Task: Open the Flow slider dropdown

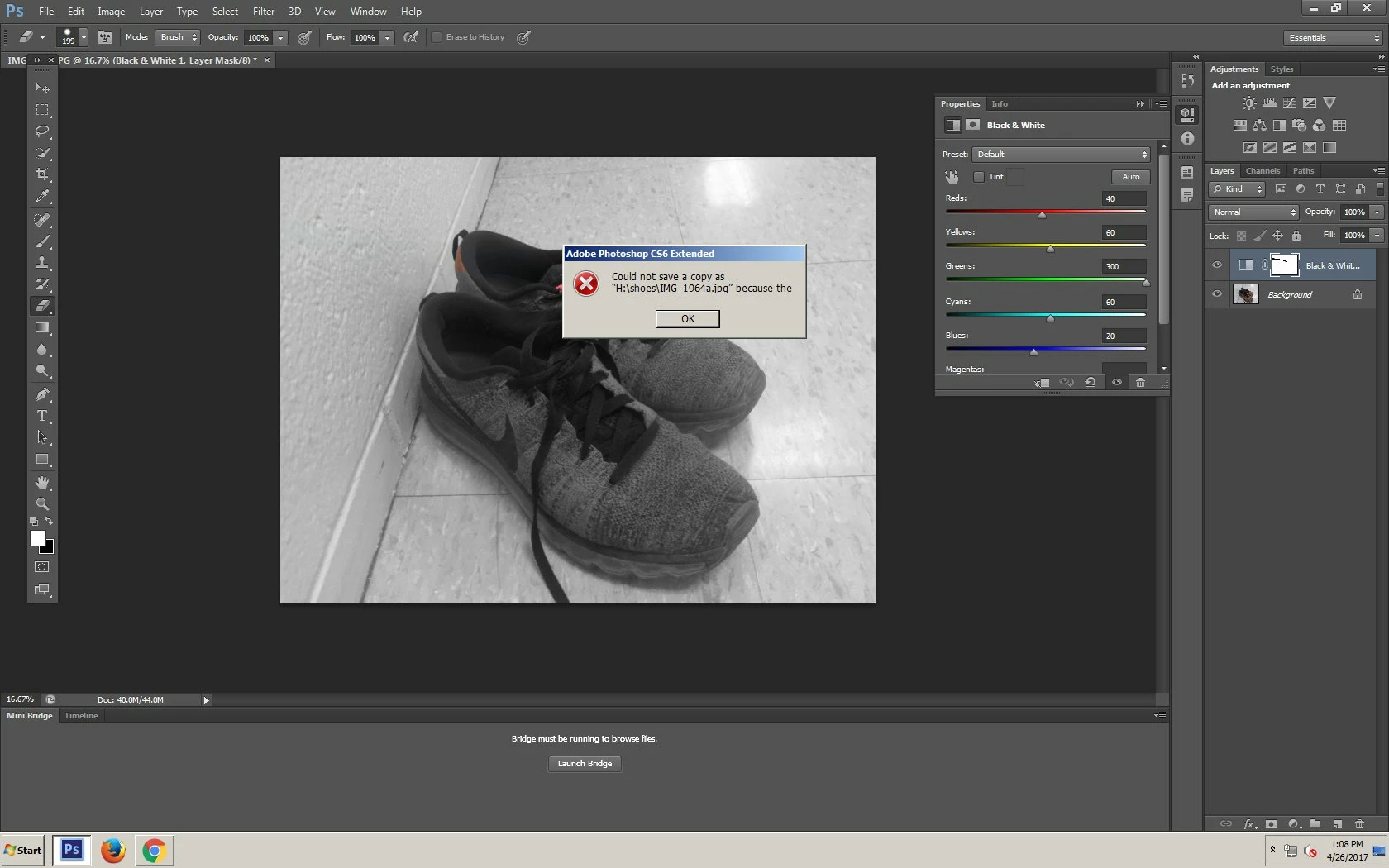Action: click(x=387, y=37)
